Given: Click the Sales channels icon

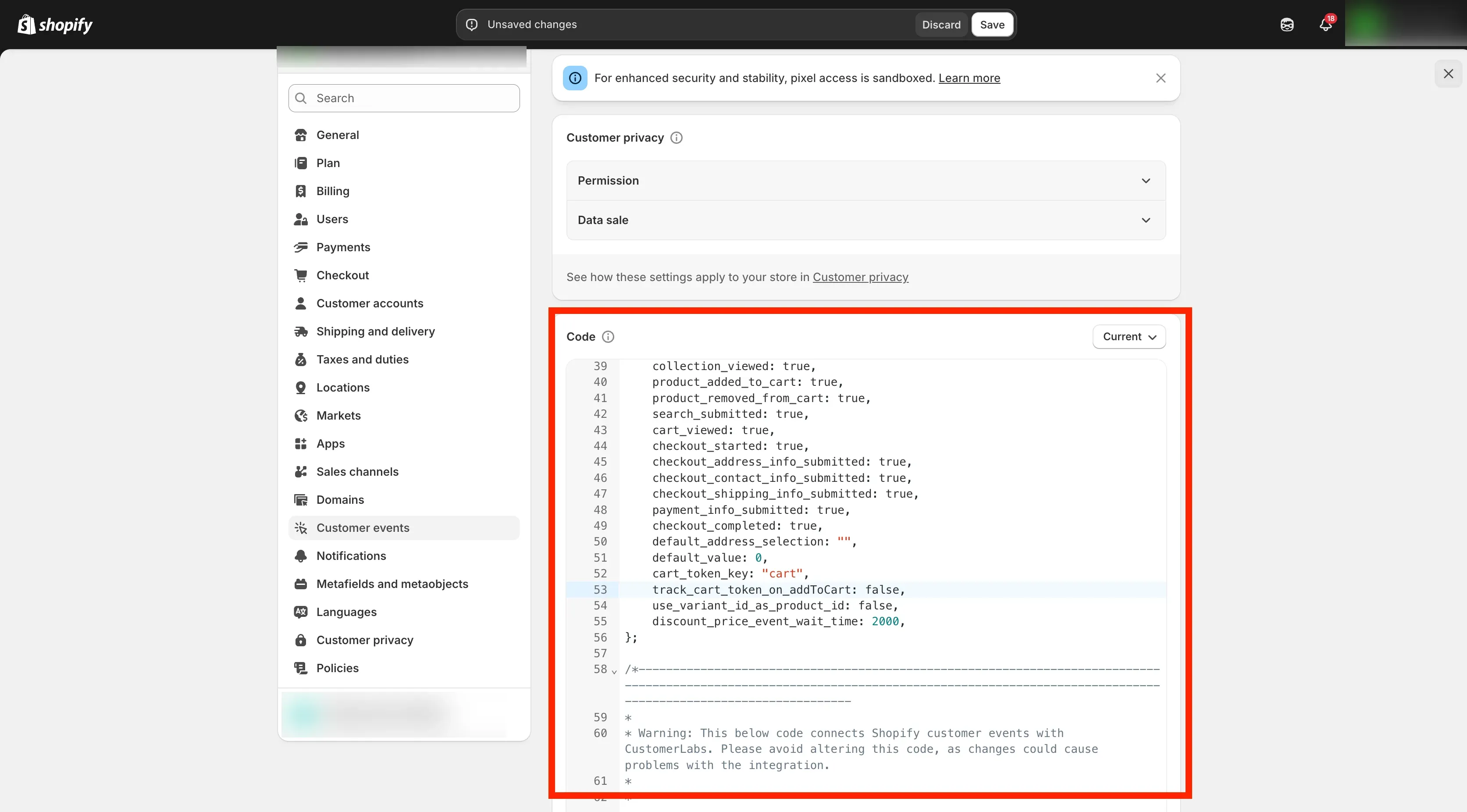Looking at the screenshot, I should click(x=301, y=471).
